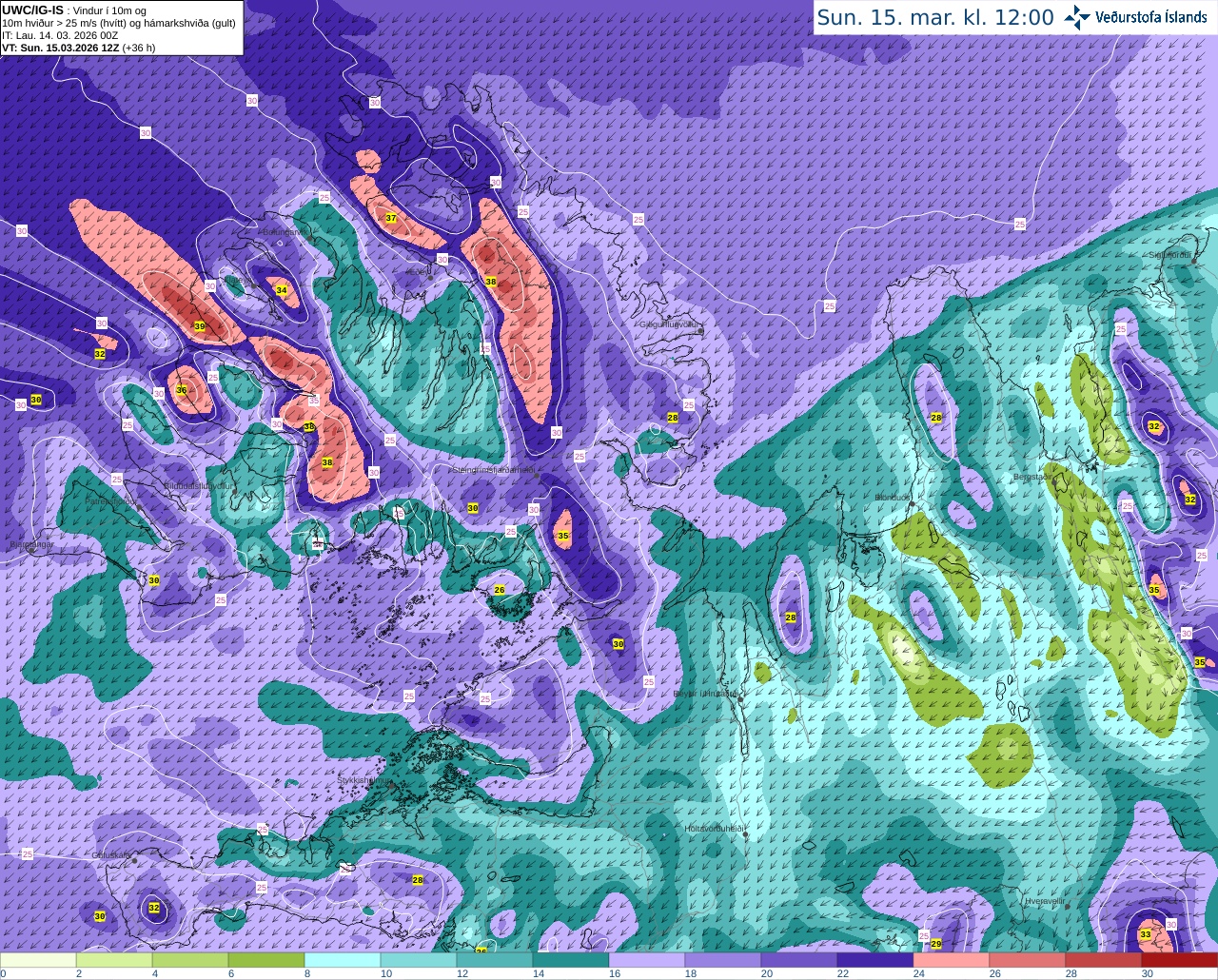Click the Gufuskálar station label
Viewport: 1218px width, 980px height.
click(111, 854)
